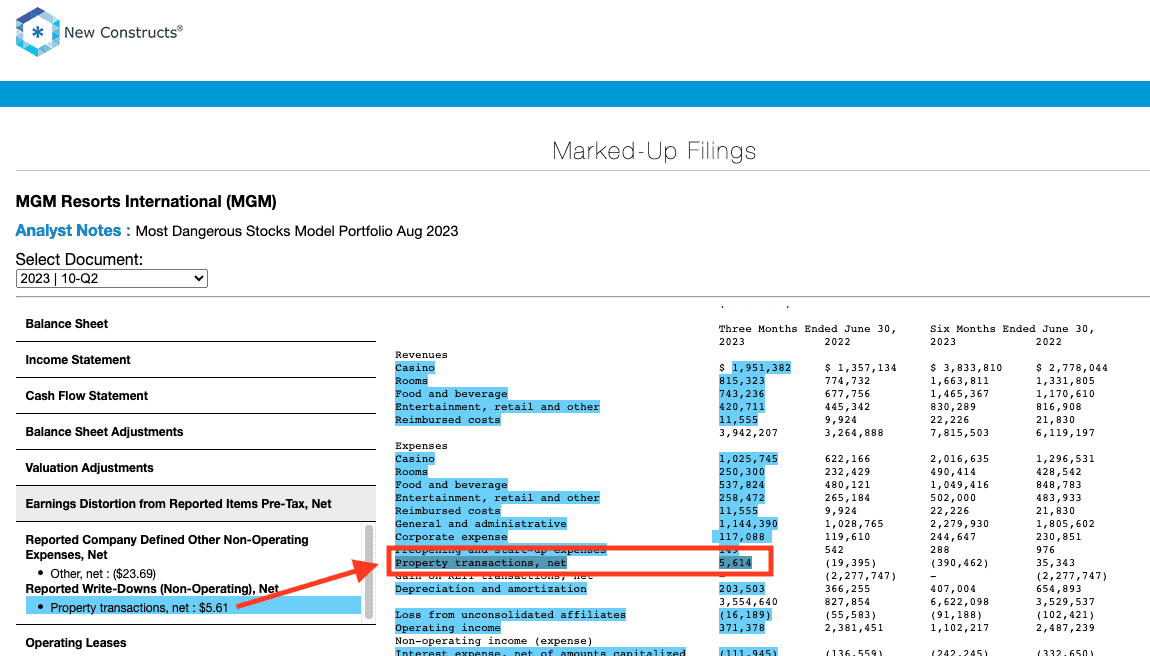Image resolution: width=1150 pixels, height=656 pixels.
Task: Click the total revenue value 3,942,207
Action: coord(748,433)
